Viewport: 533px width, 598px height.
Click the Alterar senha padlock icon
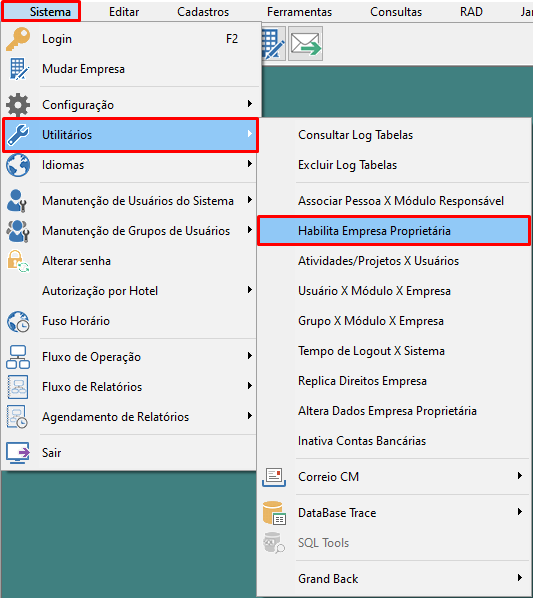click(x=18, y=261)
